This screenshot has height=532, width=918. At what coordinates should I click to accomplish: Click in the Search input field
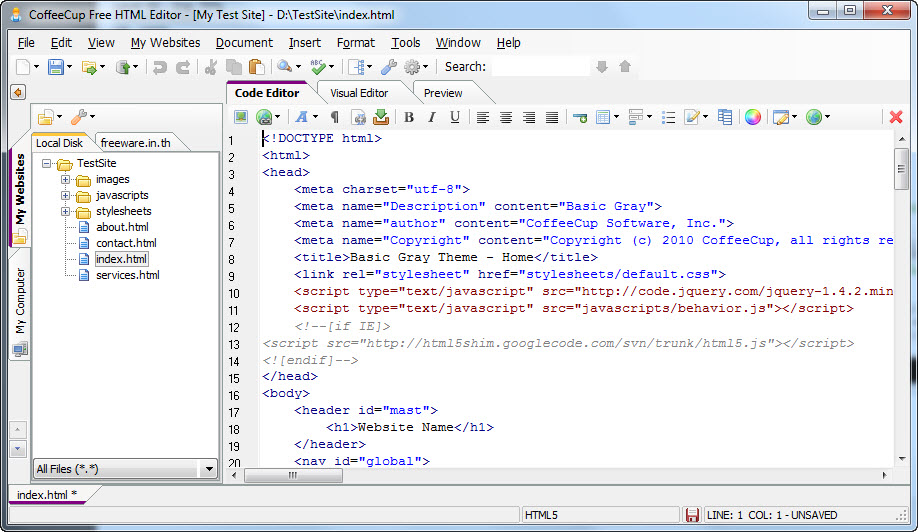pos(540,67)
